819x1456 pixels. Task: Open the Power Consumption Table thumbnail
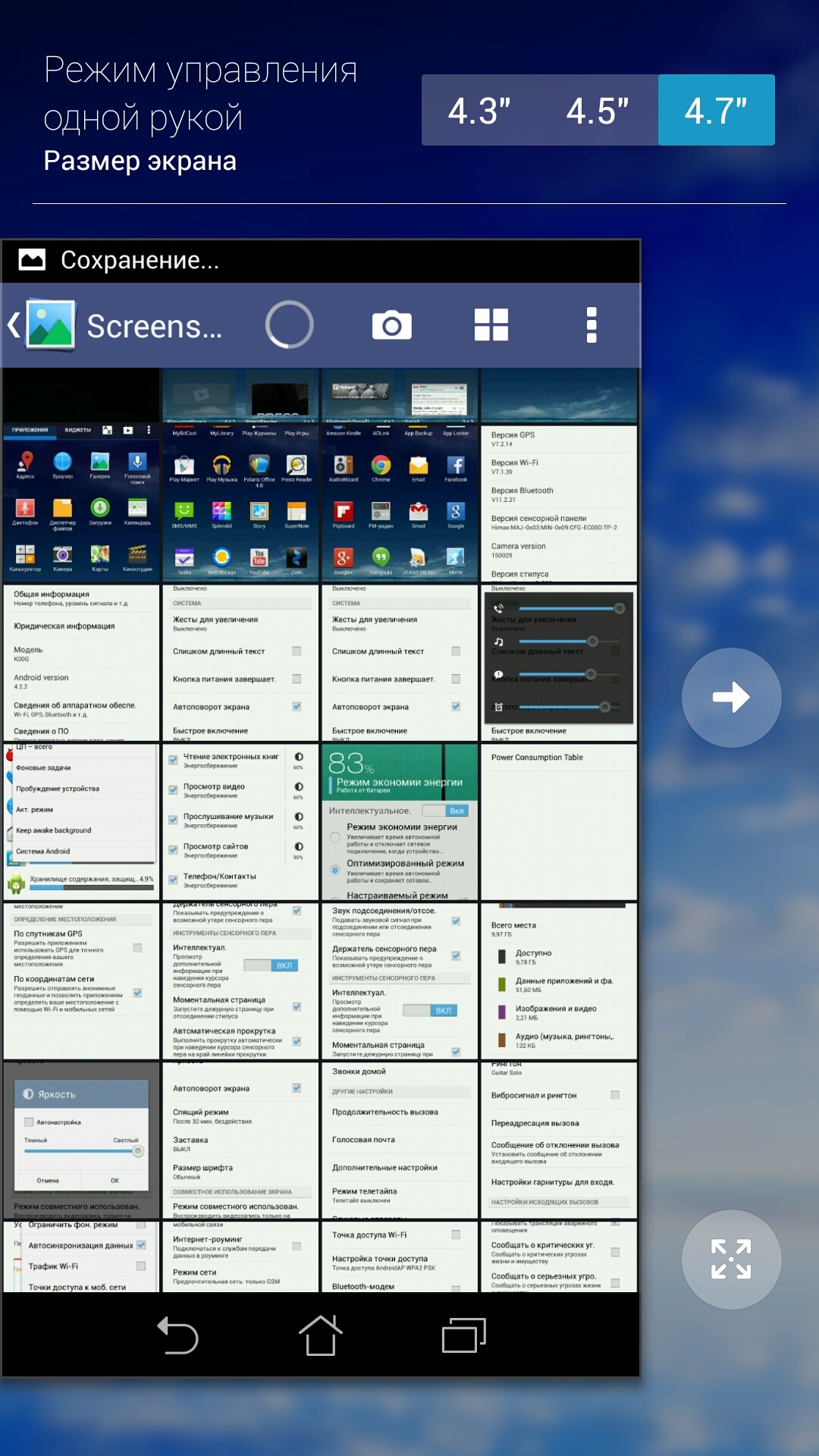click(x=559, y=821)
